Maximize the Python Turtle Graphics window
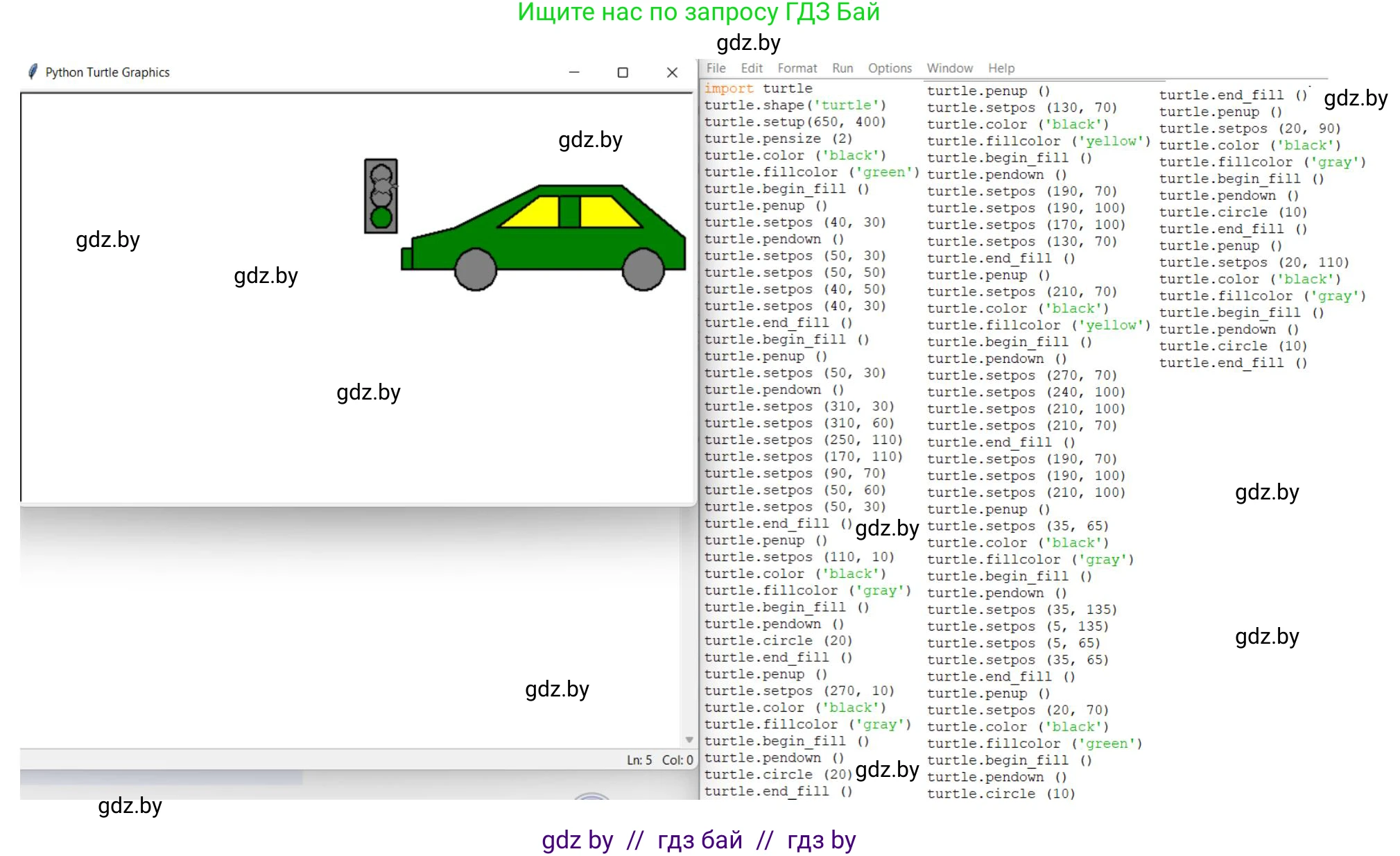 click(622, 72)
